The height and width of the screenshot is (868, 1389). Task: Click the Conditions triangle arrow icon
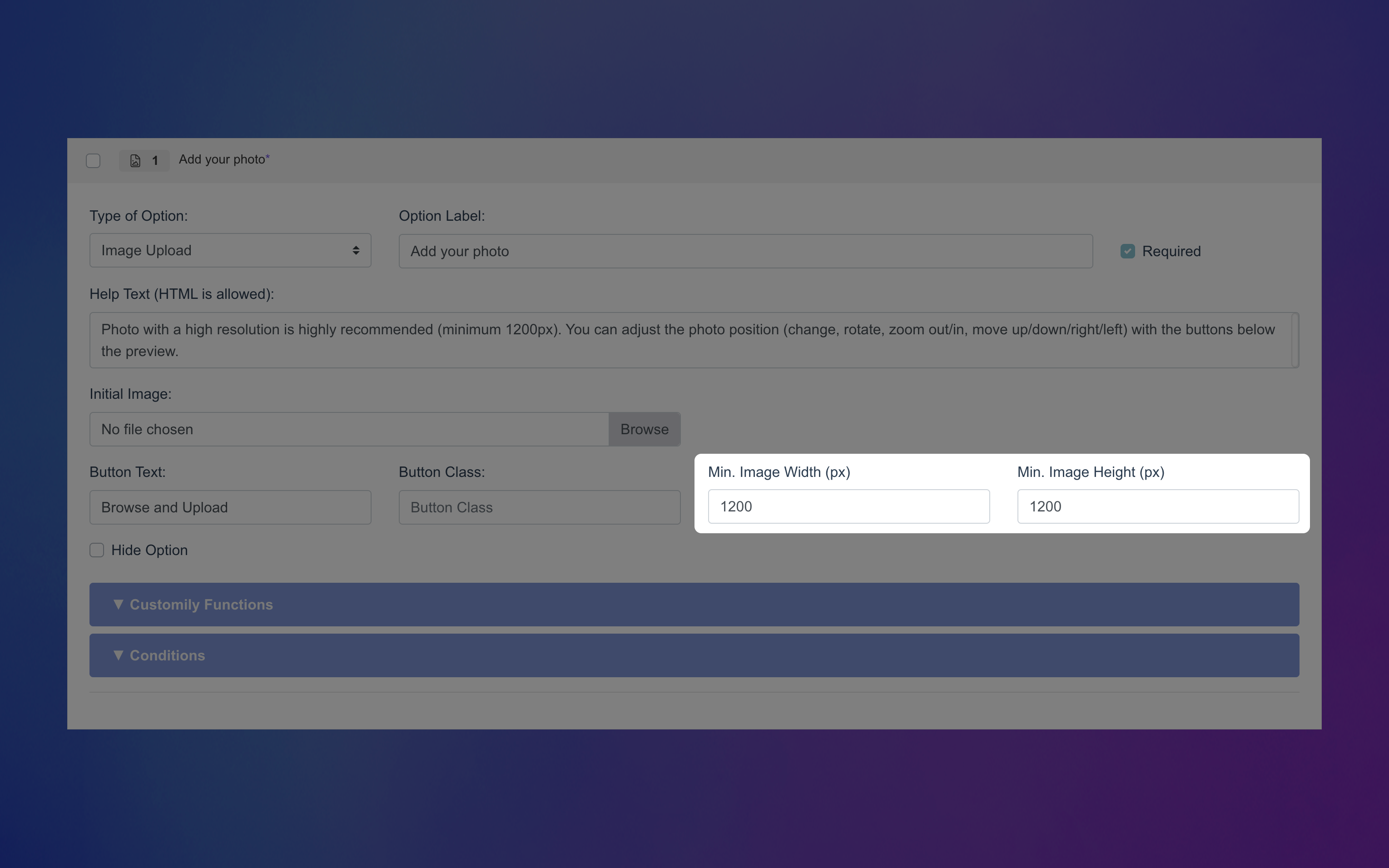(118, 655)
